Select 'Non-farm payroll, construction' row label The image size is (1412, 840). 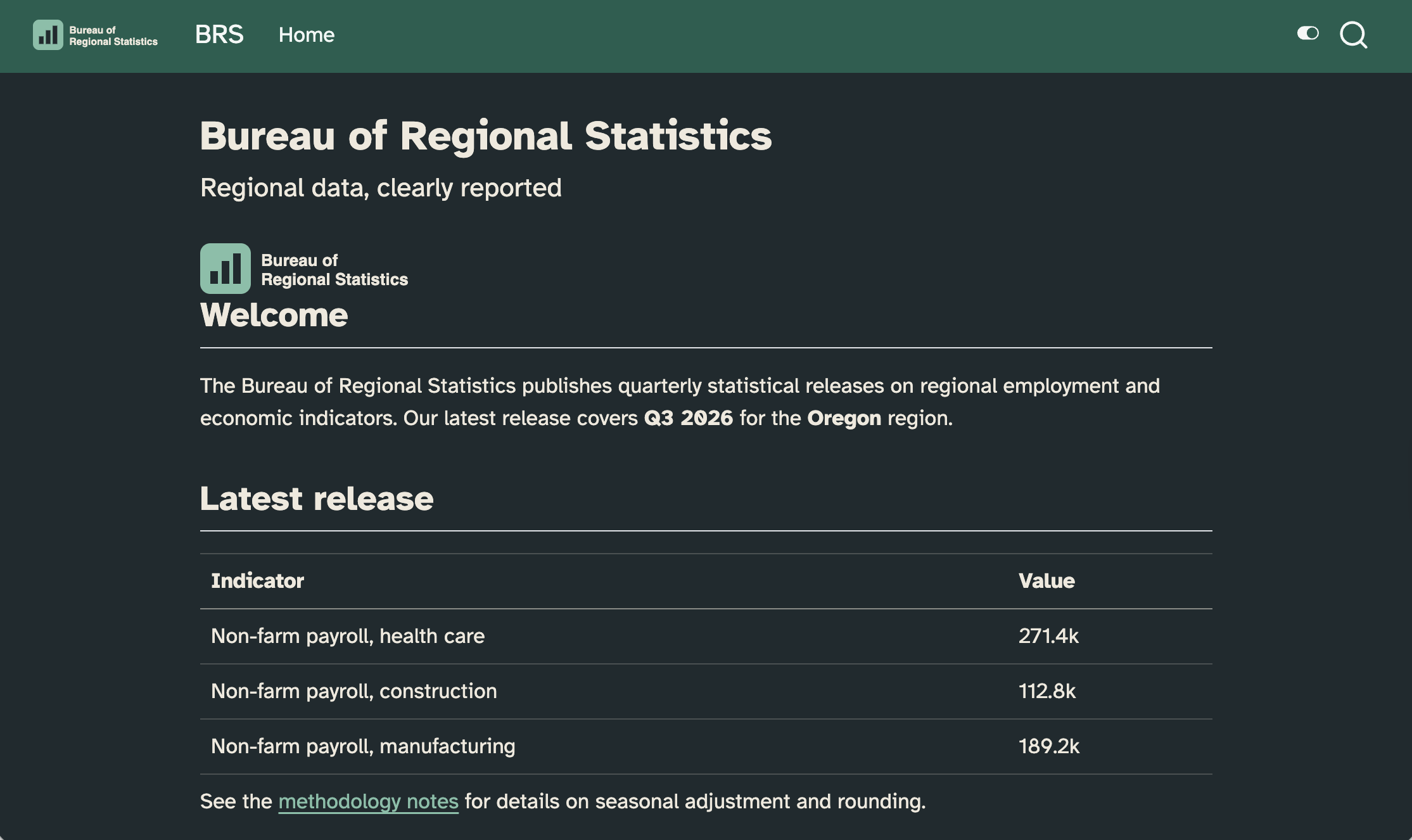tap(354, 691)
